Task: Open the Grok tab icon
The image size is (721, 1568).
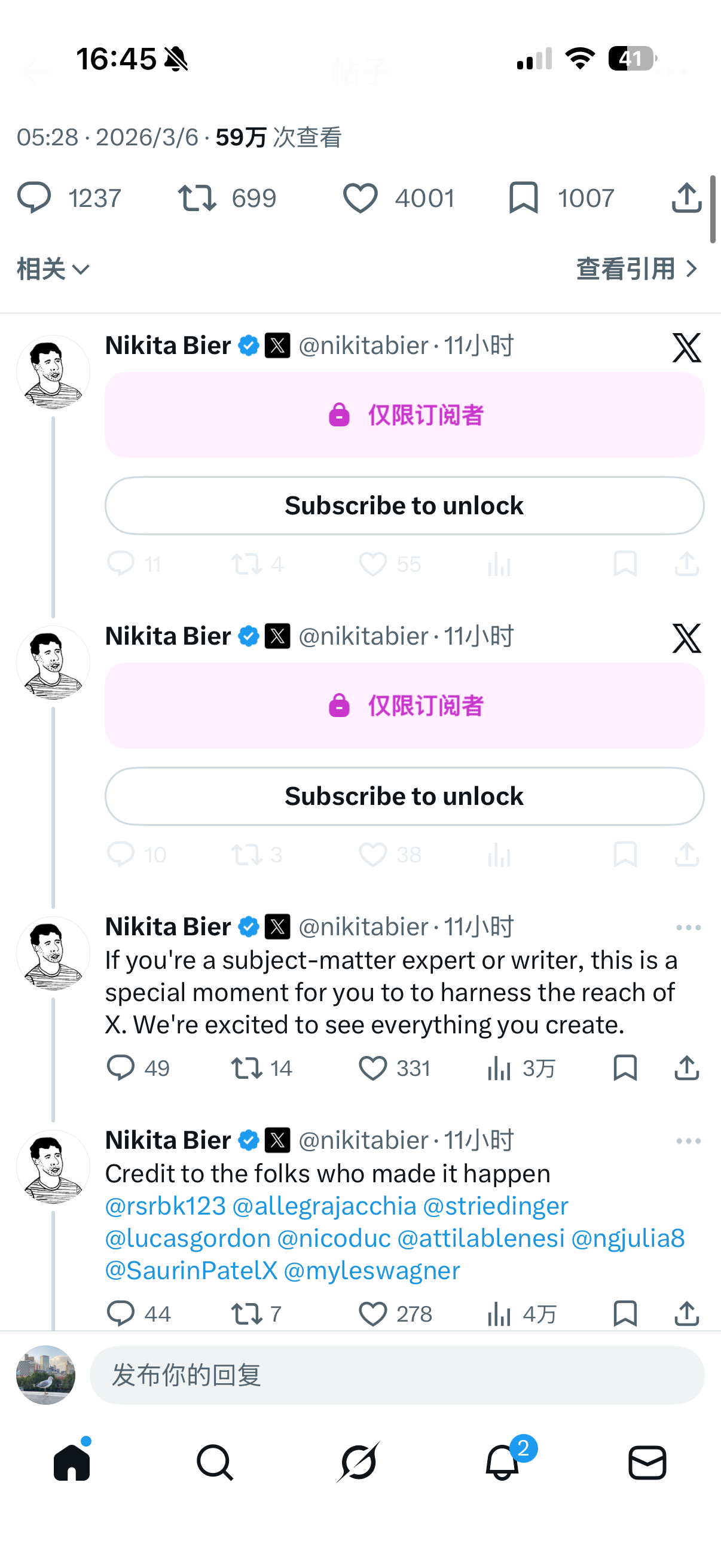Action: point(358,1463)
